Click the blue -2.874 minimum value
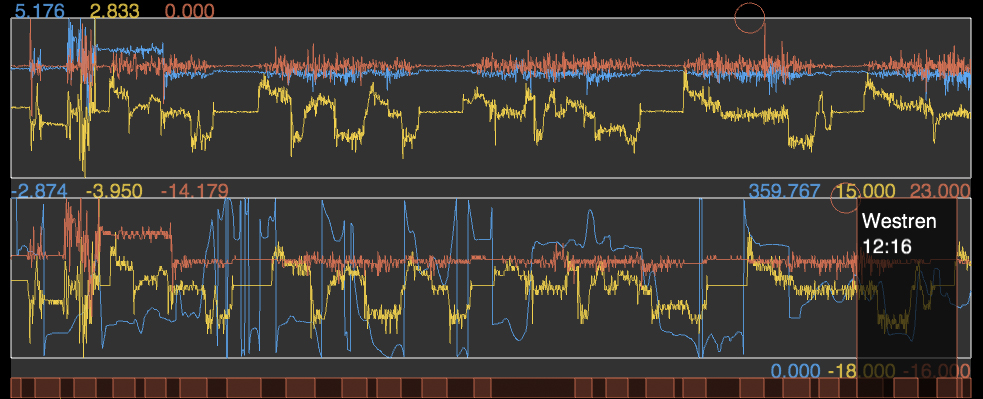The image size is (983, 399). coord(39,190)
